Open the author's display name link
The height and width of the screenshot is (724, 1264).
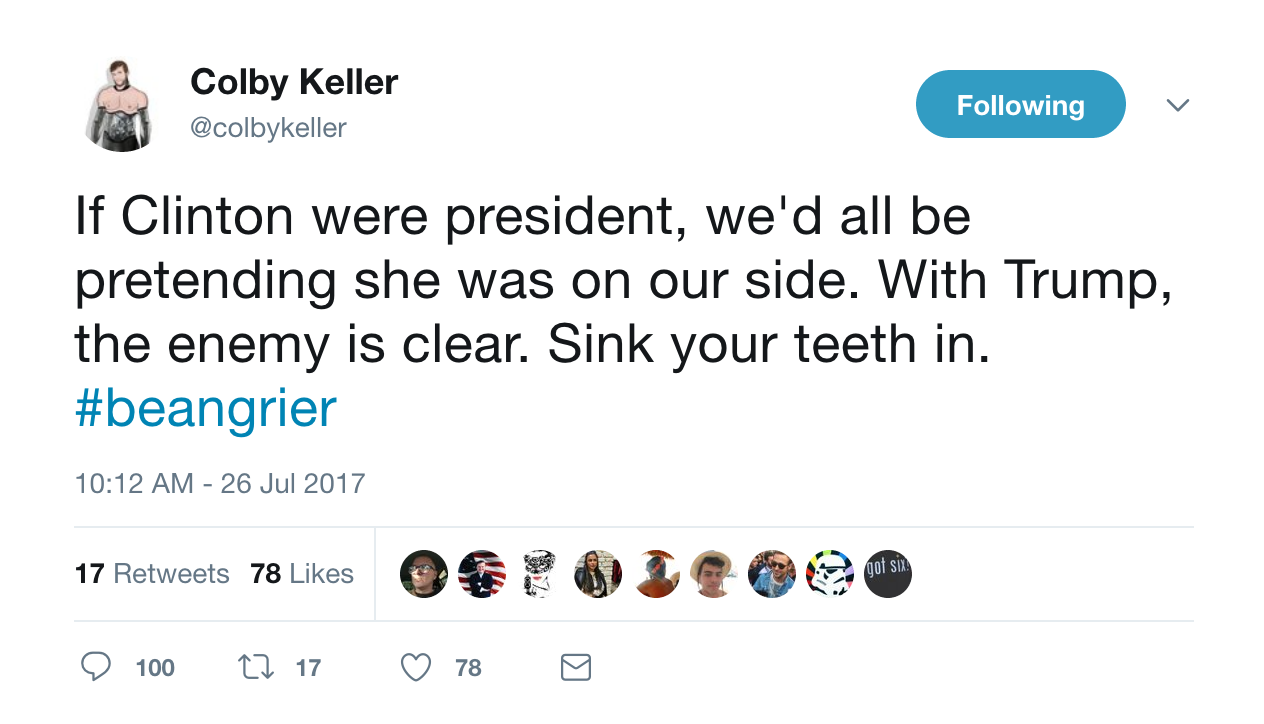pyautogui.click(x=294, y=82)
